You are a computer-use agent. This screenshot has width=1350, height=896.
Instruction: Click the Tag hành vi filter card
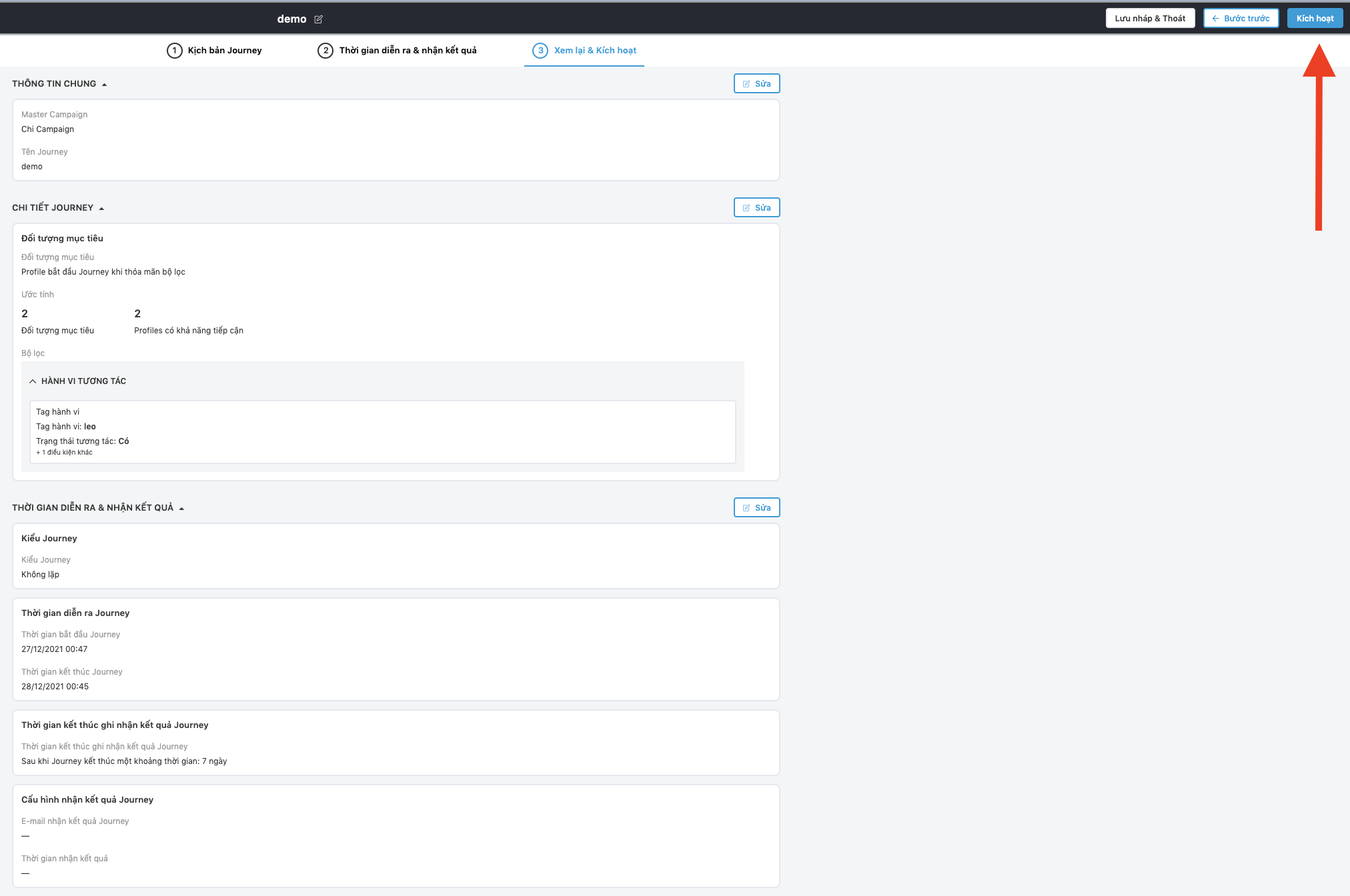pyautogui.click(x=382, y=431)
